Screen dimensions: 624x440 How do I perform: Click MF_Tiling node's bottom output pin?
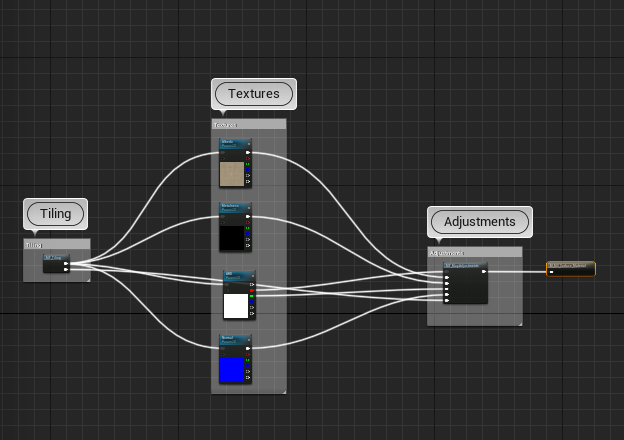point(66,269)
